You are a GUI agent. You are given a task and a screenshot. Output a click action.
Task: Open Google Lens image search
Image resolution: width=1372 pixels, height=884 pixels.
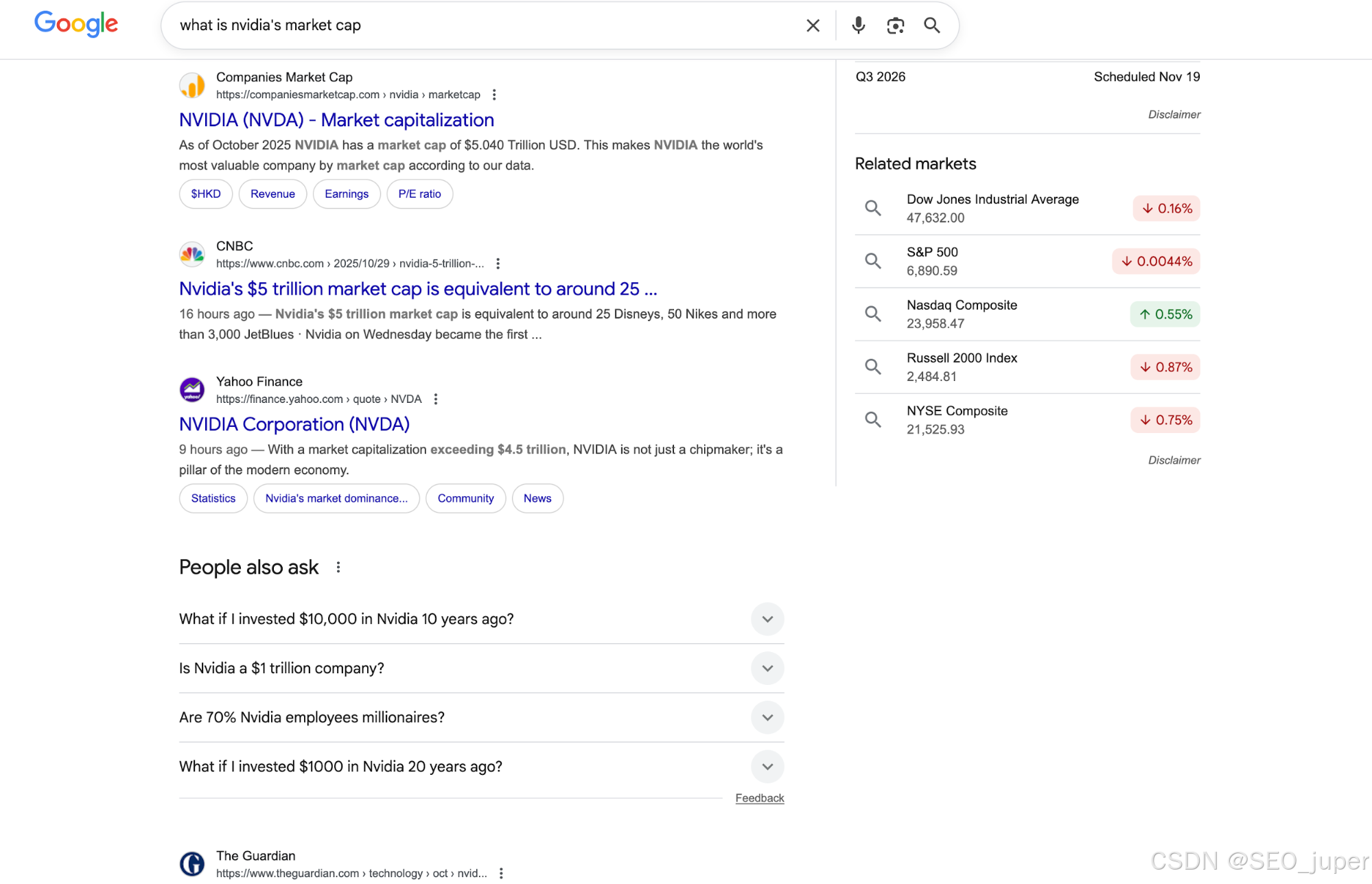pos(895,25)
